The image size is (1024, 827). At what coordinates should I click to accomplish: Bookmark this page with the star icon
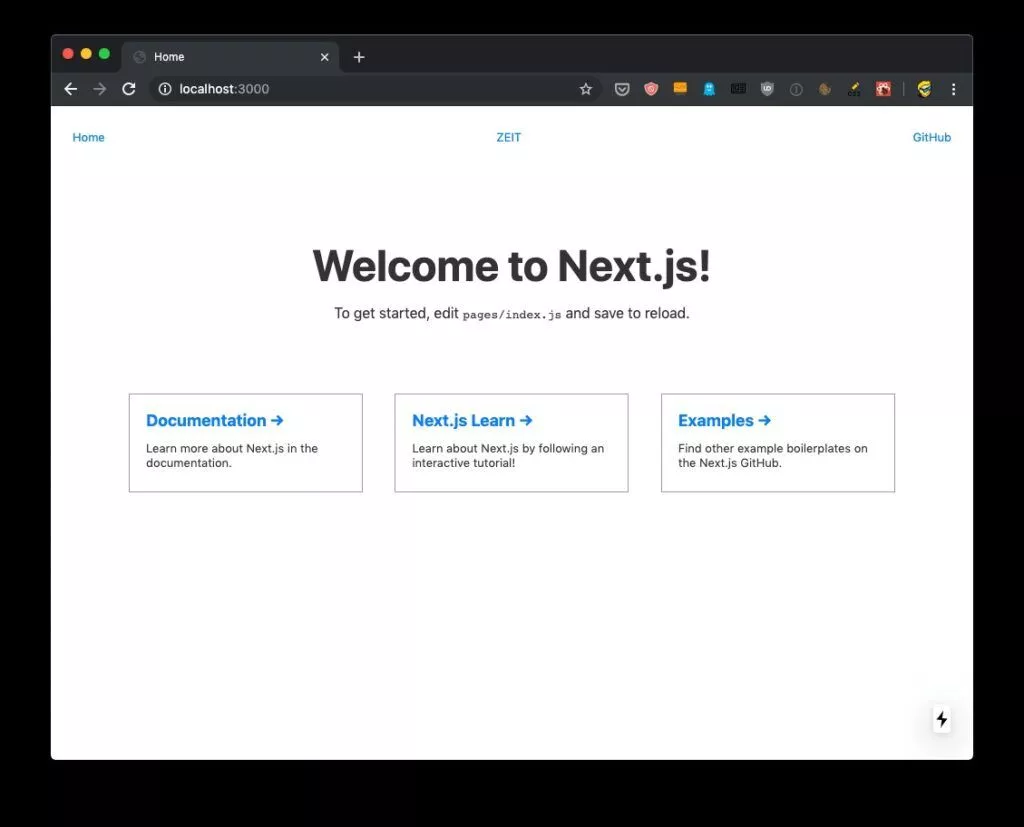586,89
